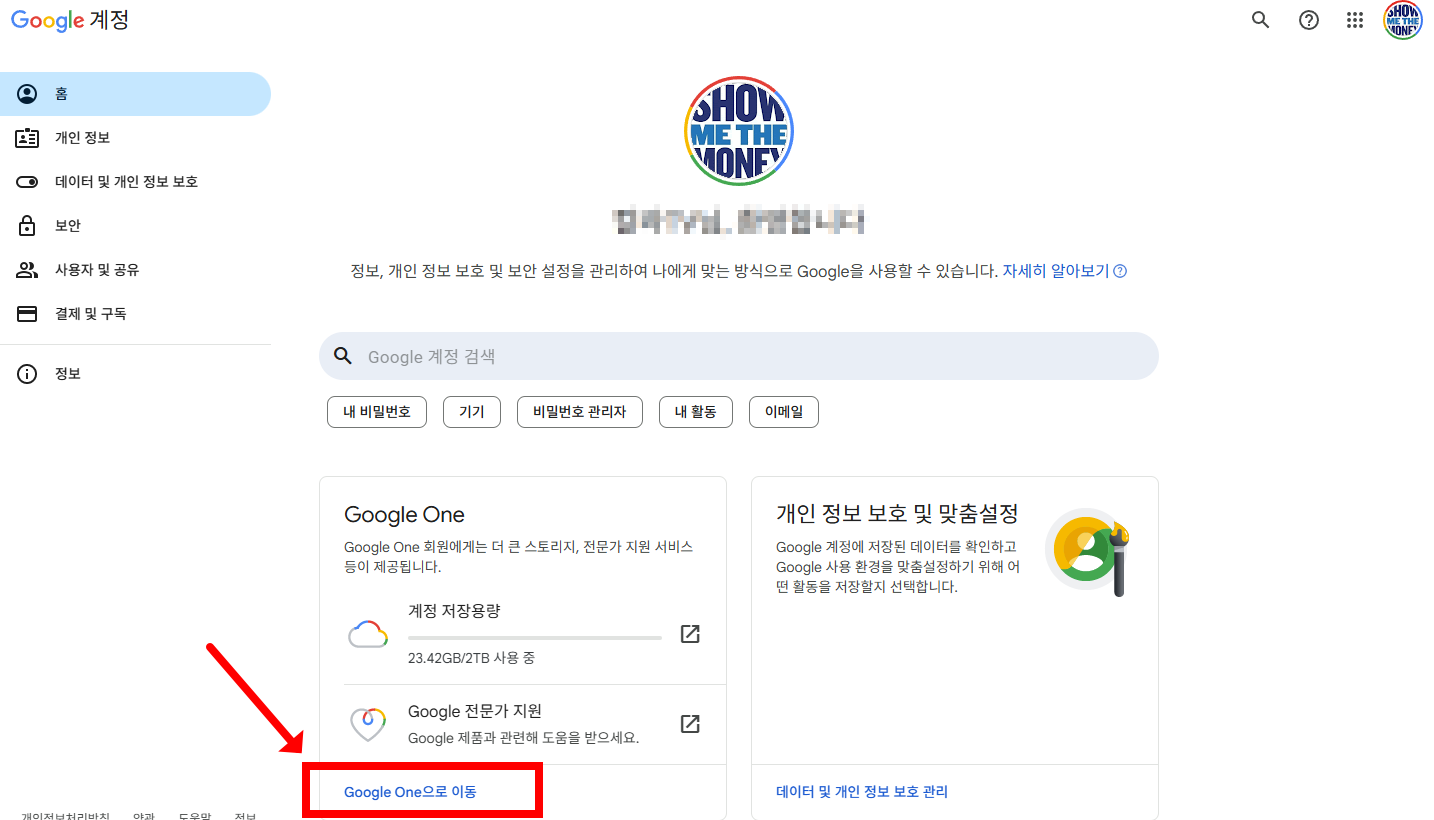The height and width of the screenshot is (820, 1434).
Task: Select 홈 in the sidebar
Action: (x=135, y=94)
